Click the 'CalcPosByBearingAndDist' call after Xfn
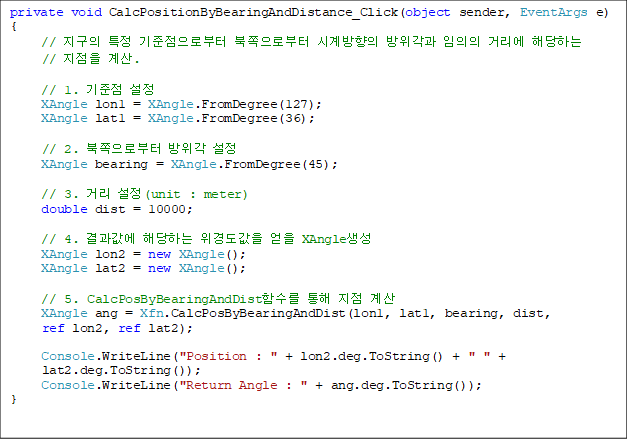Viewport: 627px width, 441px height. pyautogui.click(x=258, y=313)
